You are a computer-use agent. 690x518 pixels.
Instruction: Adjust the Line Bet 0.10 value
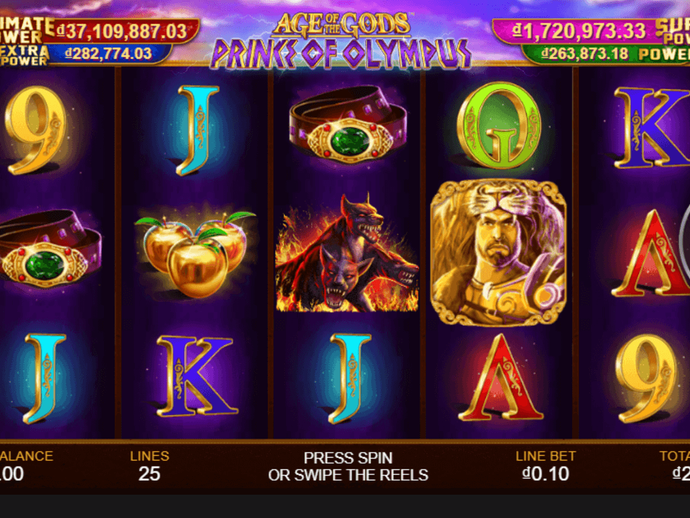tap(546, 474)
